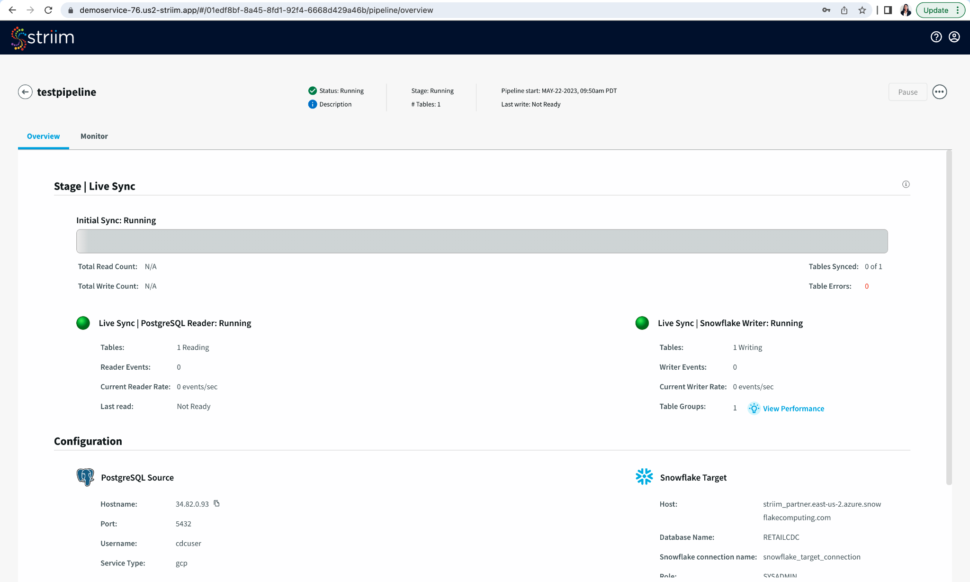Click the PostgreSQL Reader green status indicator
970x582 pixels.
pos(84,323)
